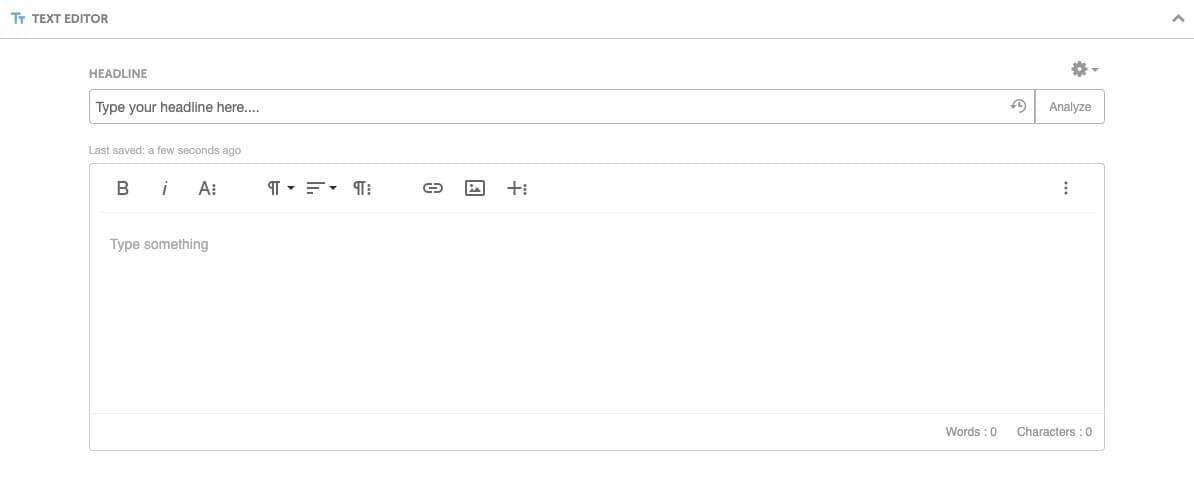The height and width of the screenshot is (494, 1194).
Task: Click the Characters count label
Action: pos(1054,432)
